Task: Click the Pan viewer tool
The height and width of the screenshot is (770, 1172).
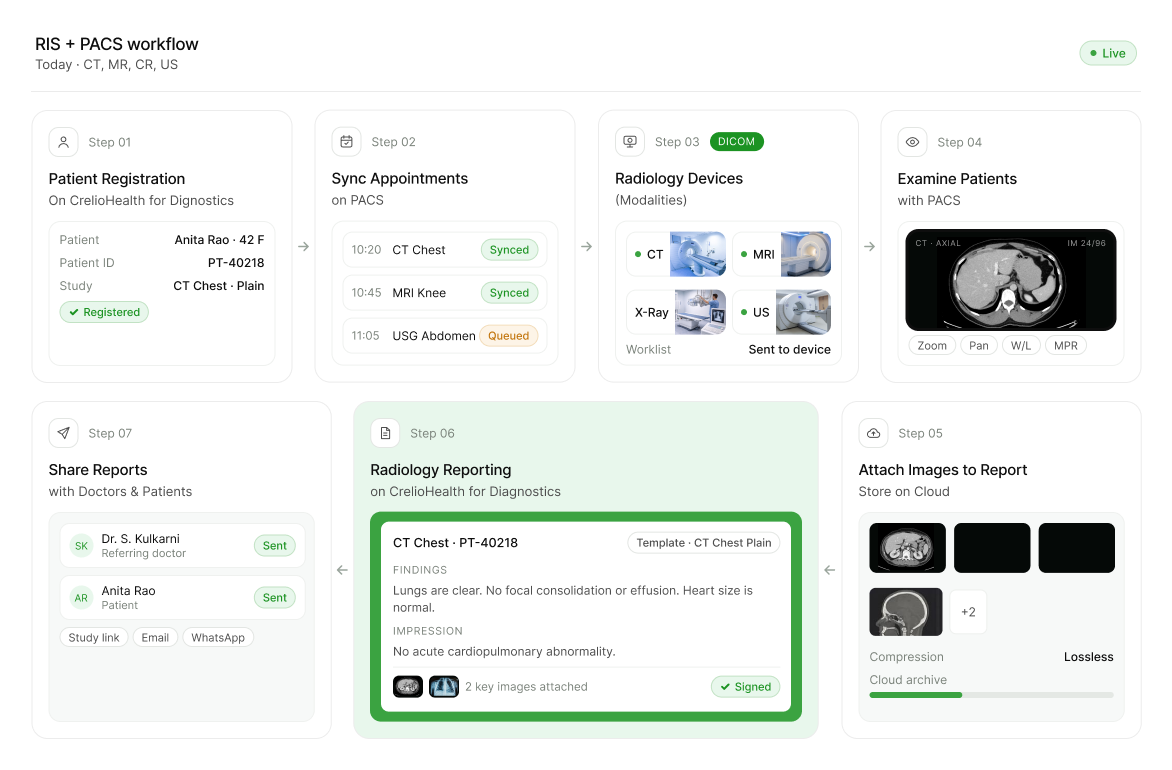Action: 979,345
